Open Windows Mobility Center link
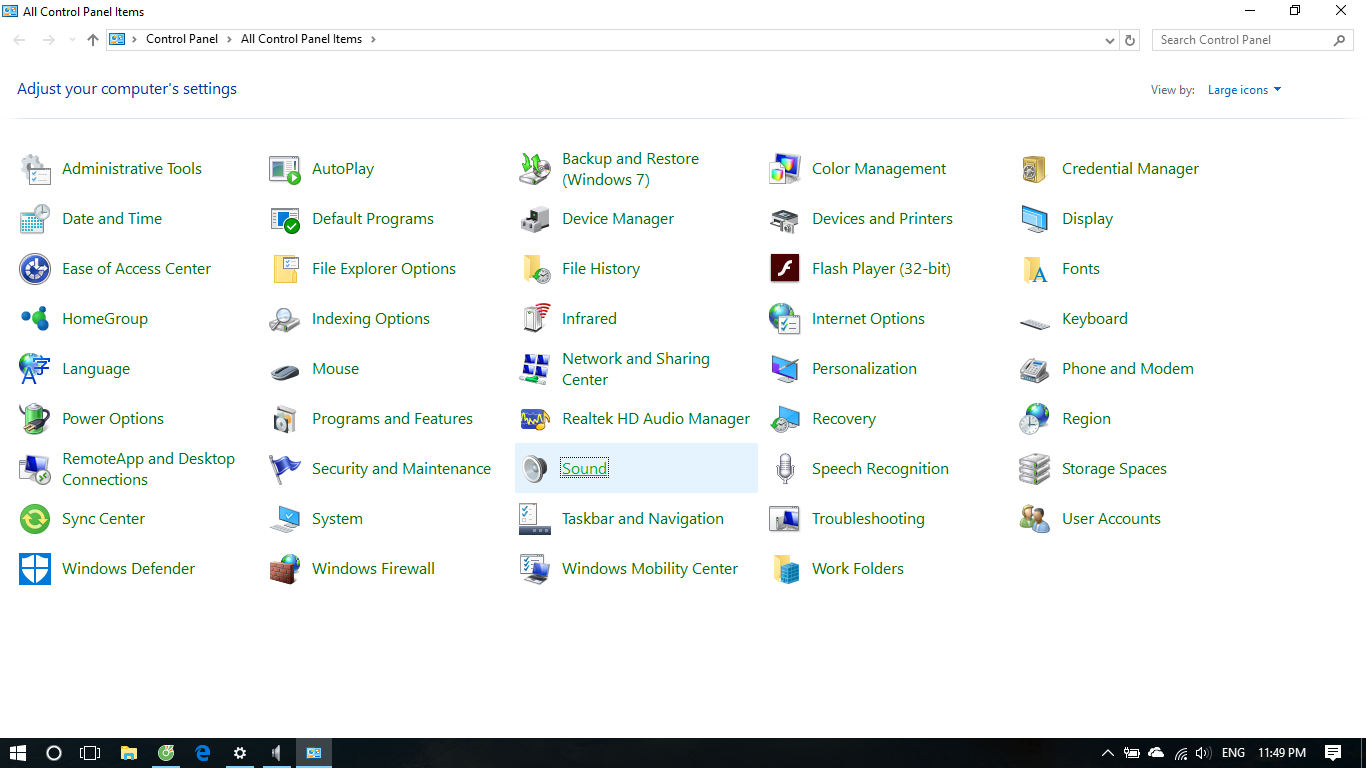 coord(650,569)
